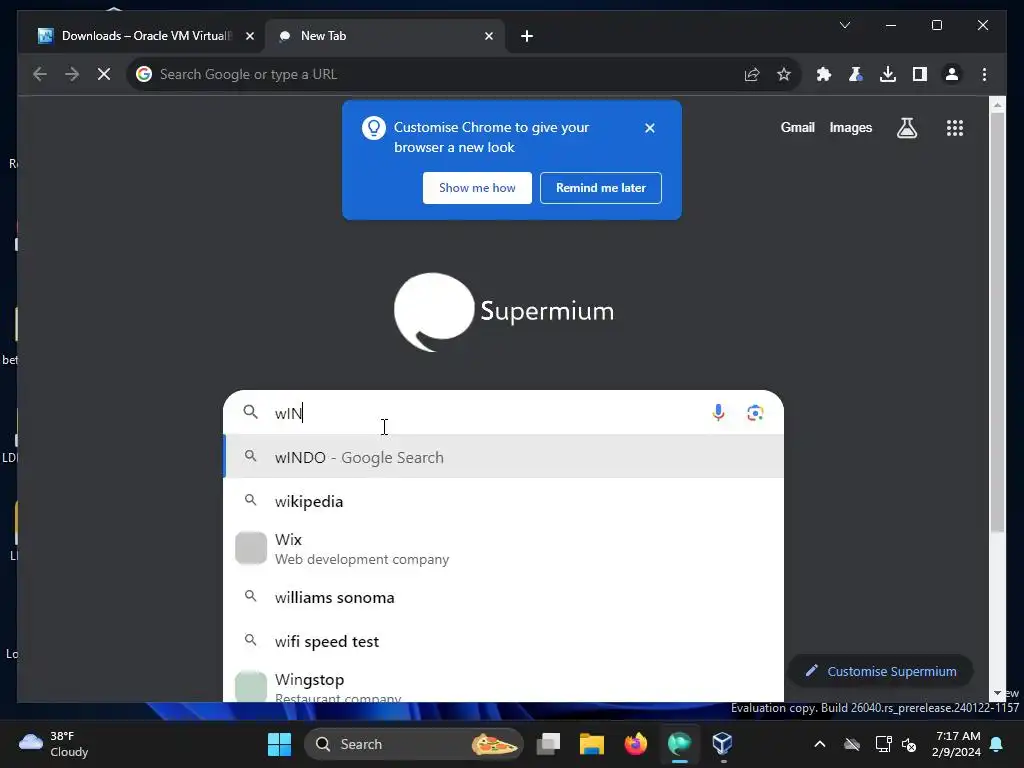
Task: Open the Experiments flask icon in toolbar
Action: [856, 74]
